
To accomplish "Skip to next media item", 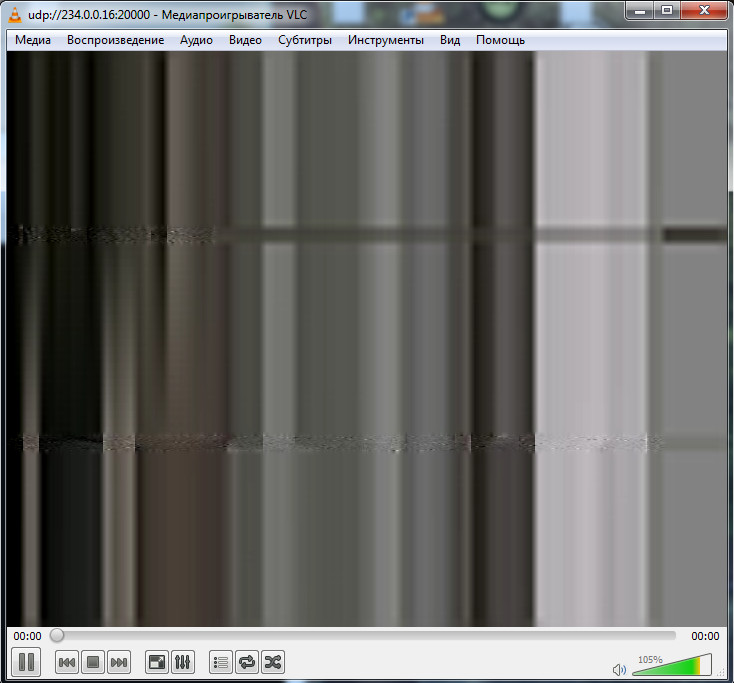I will [119, 662].
